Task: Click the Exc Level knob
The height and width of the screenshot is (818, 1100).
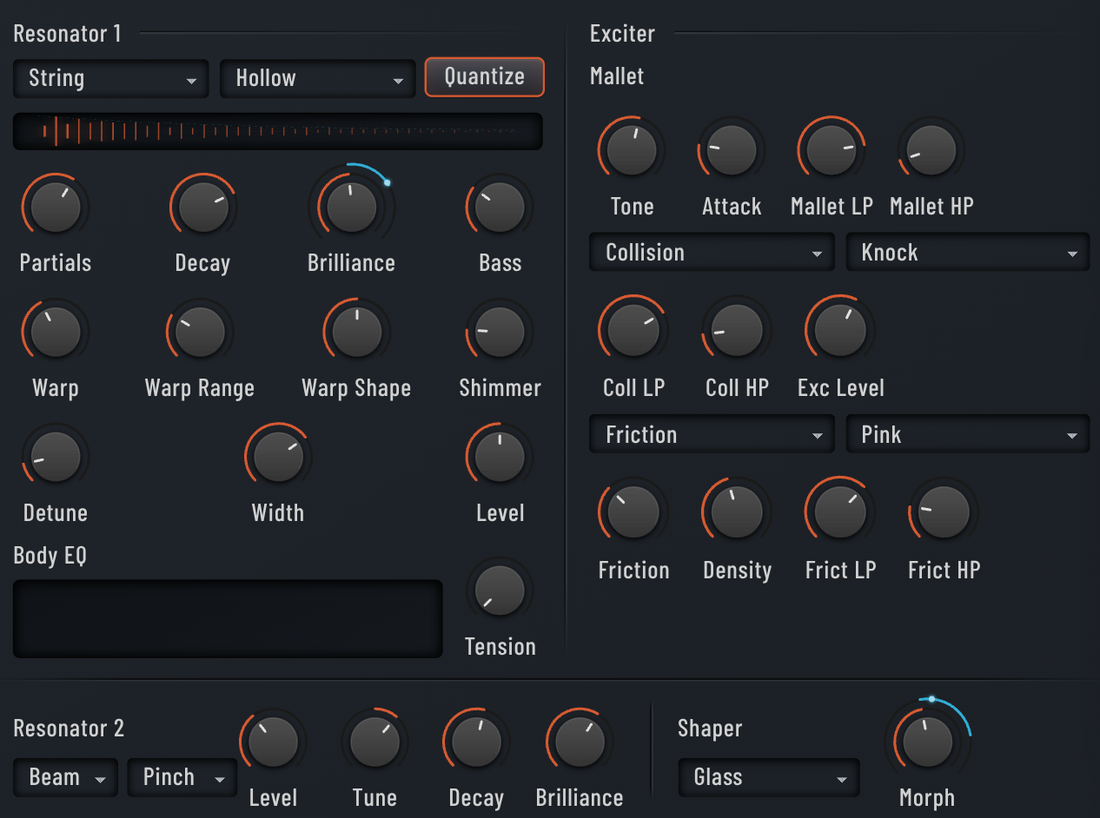Action: point(840,330)
